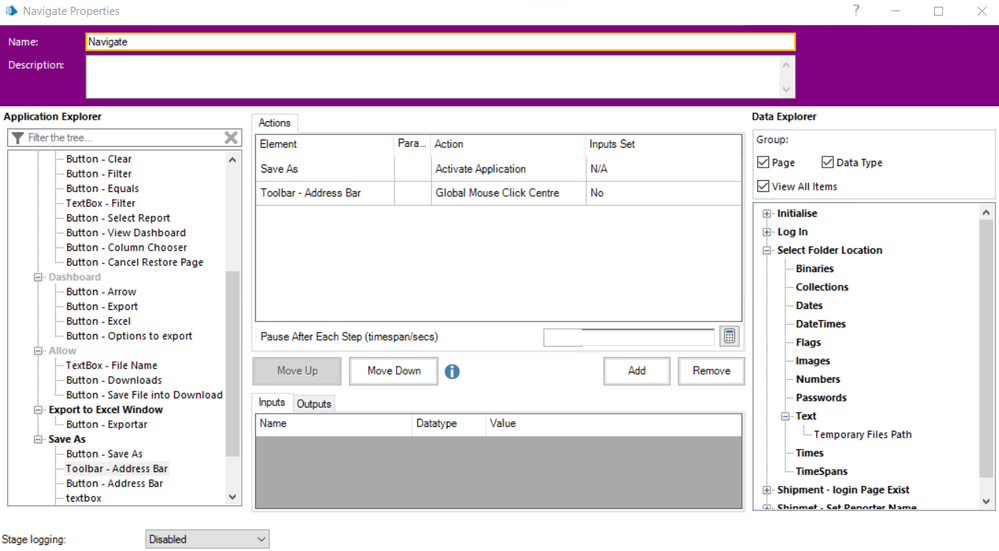Click the Pause After Each Step field
The width and height of the screenshot is (999, 551).
tap(629, 337)
